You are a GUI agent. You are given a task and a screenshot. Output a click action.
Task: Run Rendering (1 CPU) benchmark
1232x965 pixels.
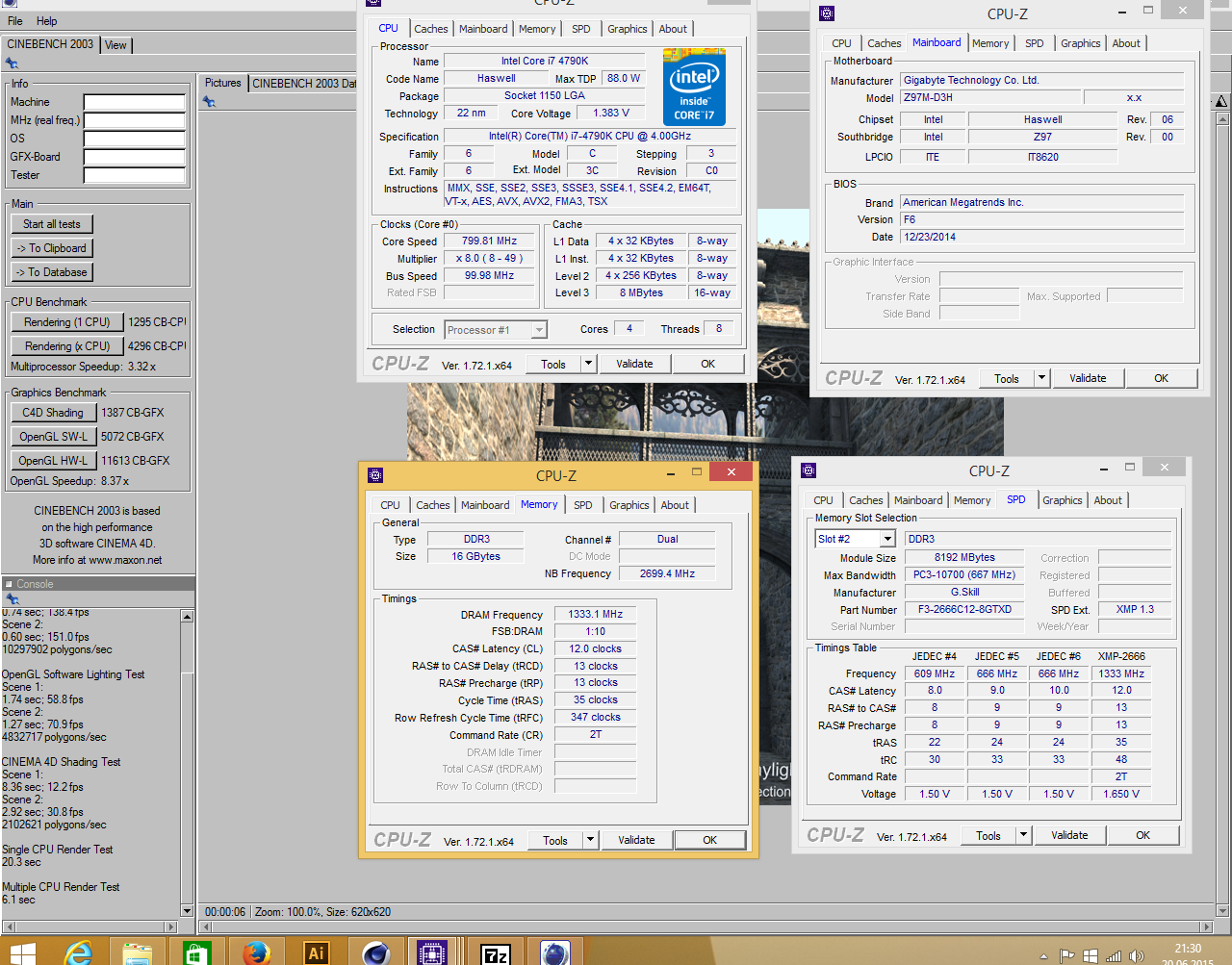point(67,322)
